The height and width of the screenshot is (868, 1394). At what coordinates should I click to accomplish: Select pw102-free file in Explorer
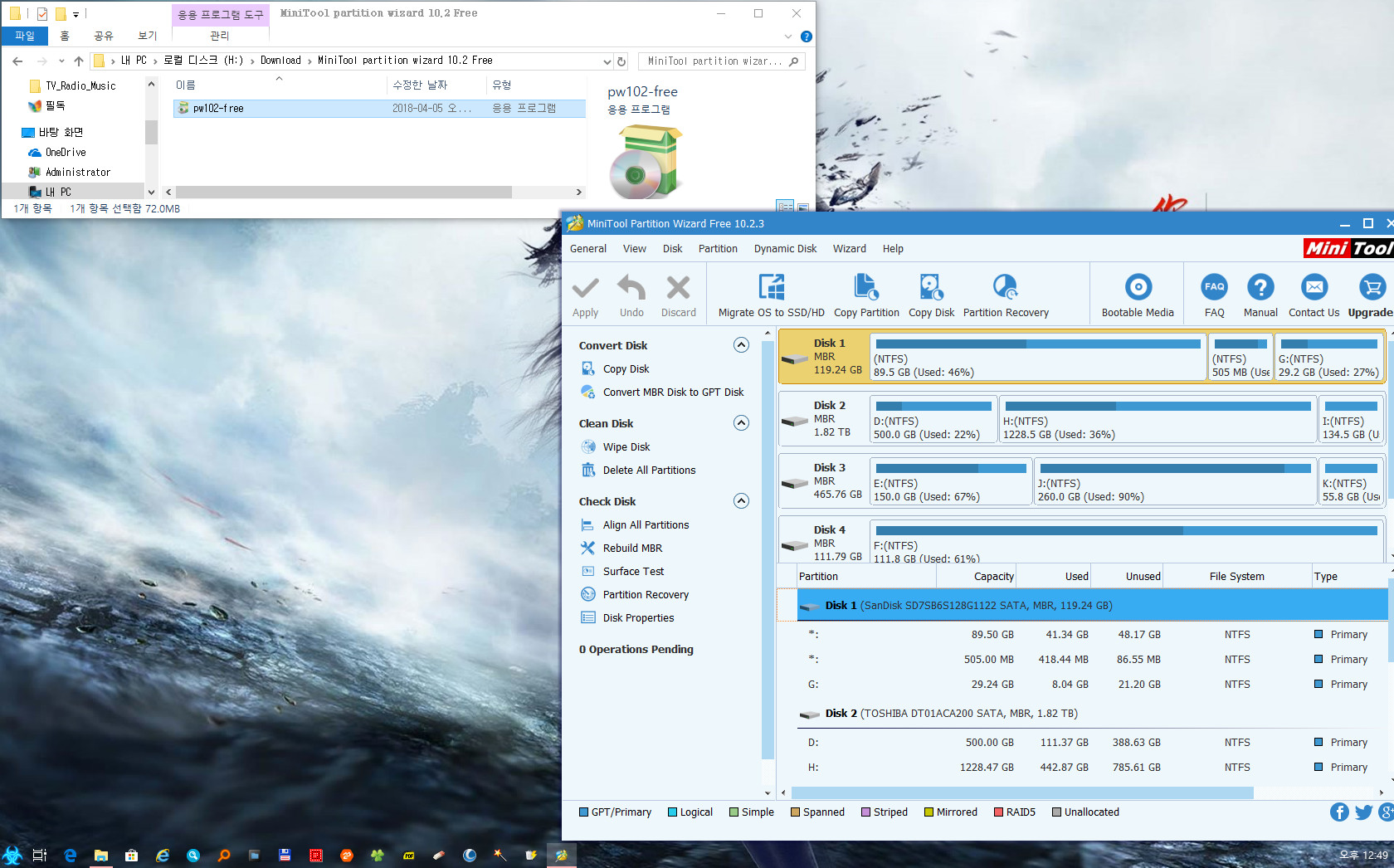[378, 109]
